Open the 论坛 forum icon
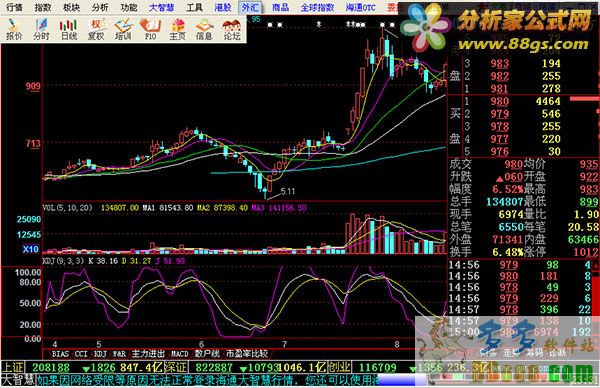The image size is (600, 388). pos(232,29)
